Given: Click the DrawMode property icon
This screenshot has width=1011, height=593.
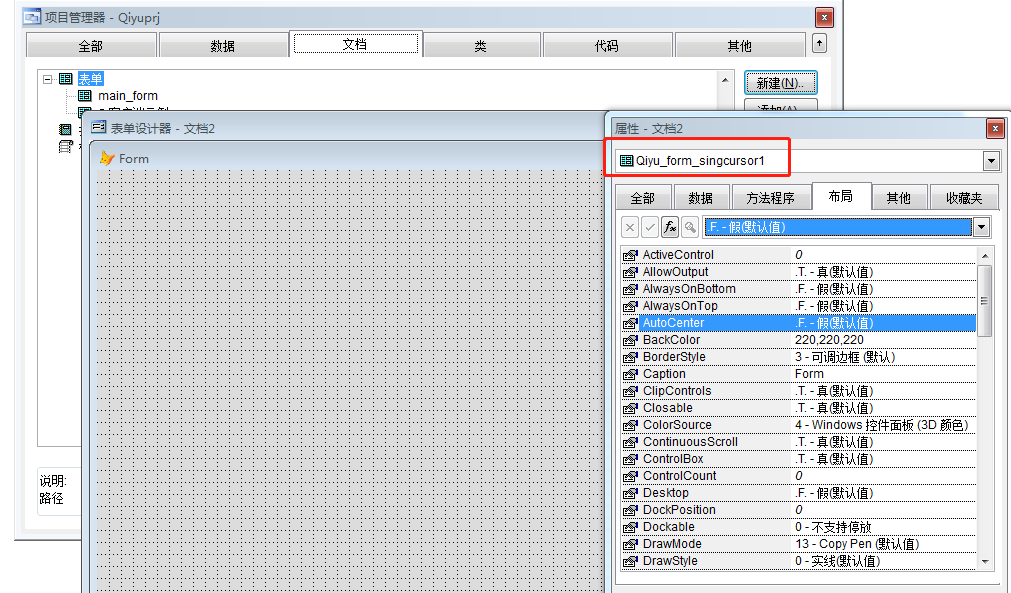Looking at the screenshot, I should (630, 545).
